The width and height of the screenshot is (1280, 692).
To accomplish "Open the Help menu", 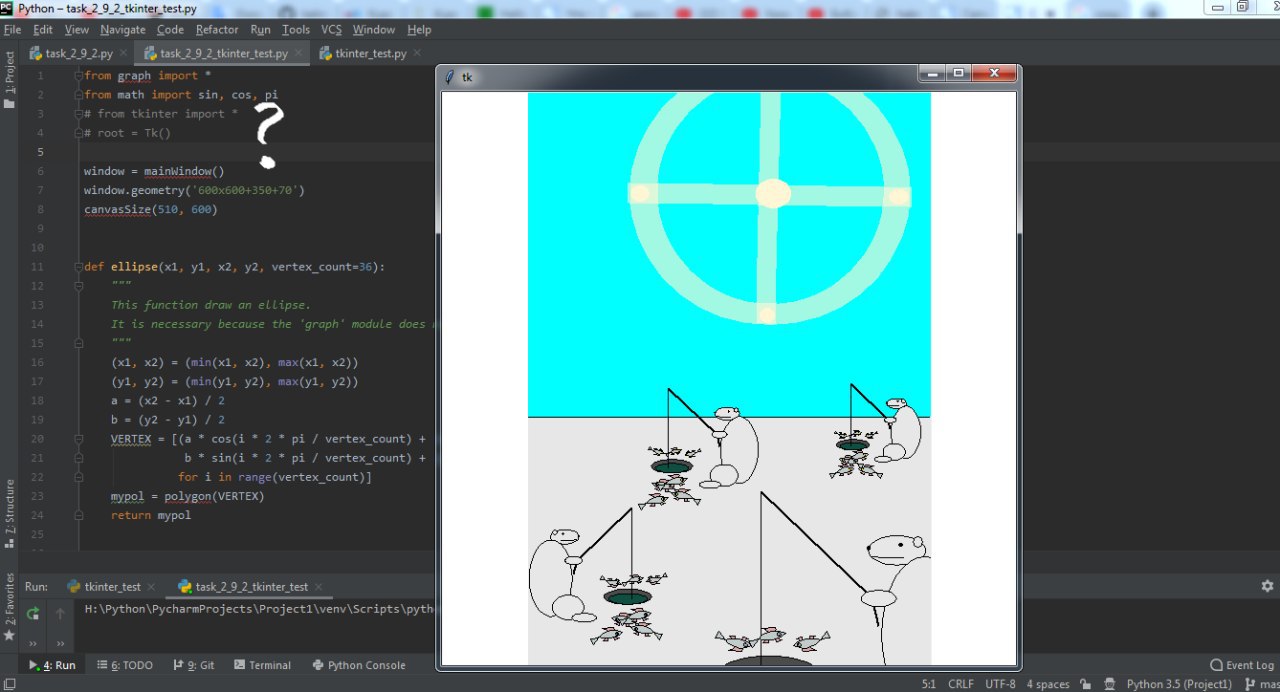I will point(419,30).
